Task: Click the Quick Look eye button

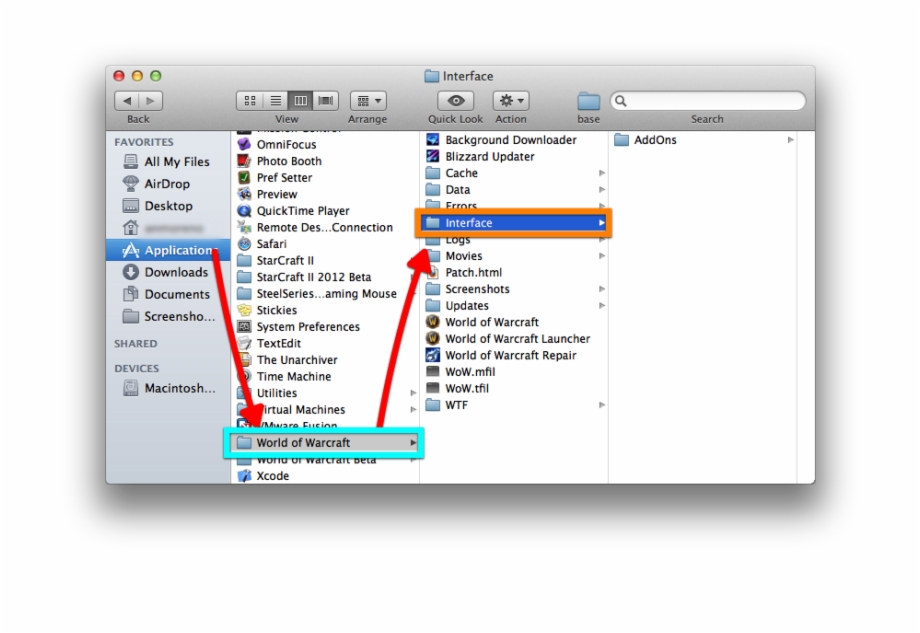Action: coord(455,101)
